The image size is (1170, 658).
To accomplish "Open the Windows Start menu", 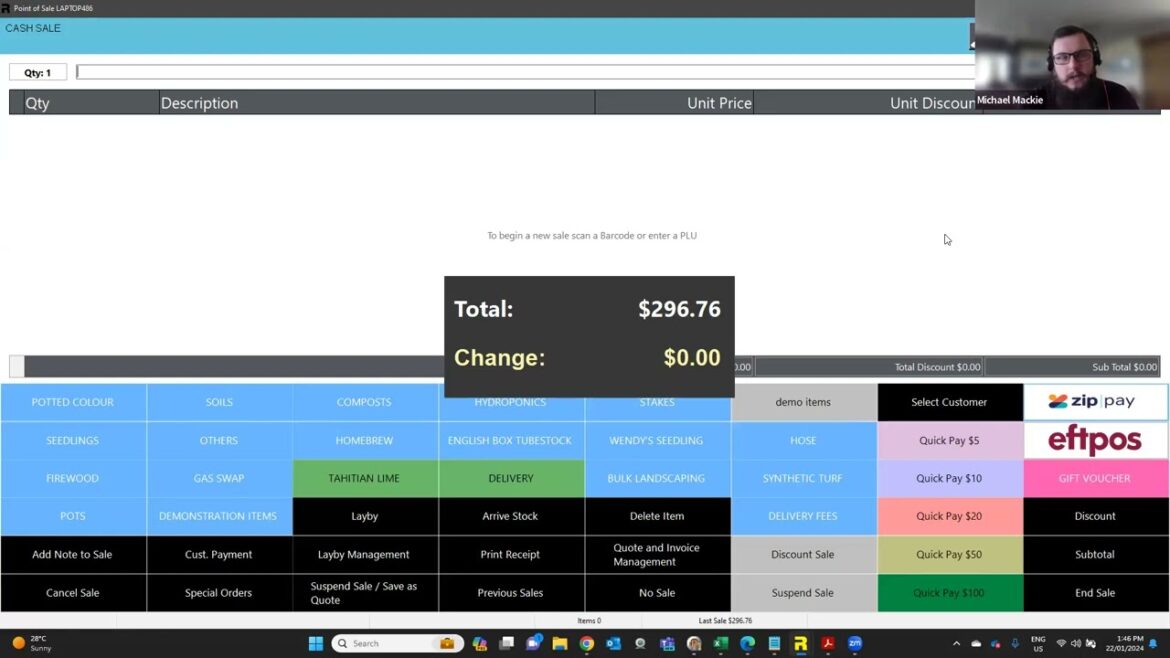I will coord(315,643).
